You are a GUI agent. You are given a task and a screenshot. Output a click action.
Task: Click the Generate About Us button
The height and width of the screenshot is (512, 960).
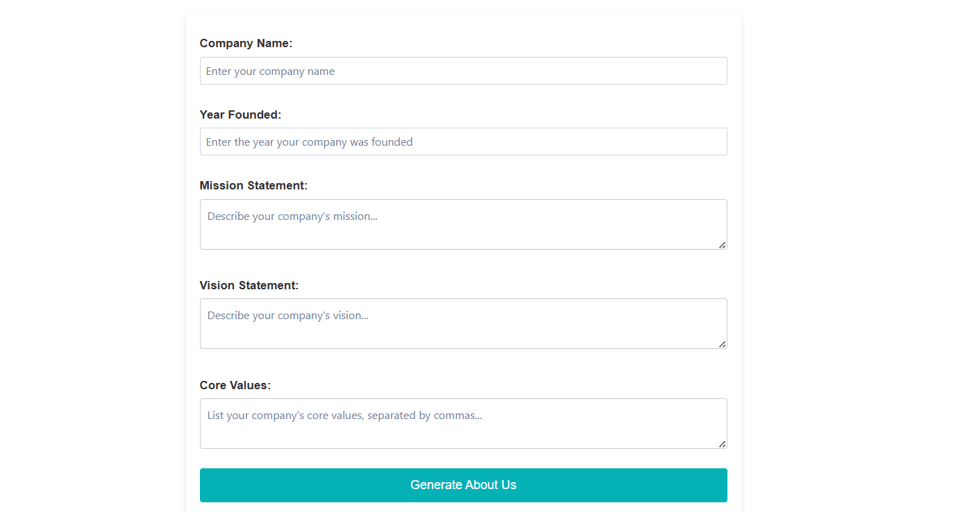[x=463, y=485]
